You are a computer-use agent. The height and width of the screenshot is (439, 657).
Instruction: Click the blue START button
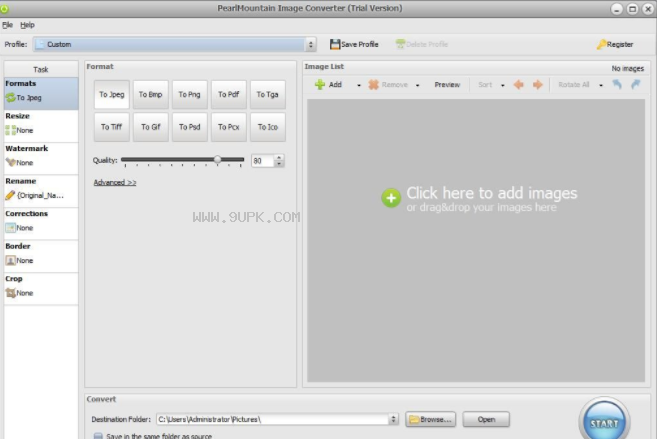click(x=604, y=421)
